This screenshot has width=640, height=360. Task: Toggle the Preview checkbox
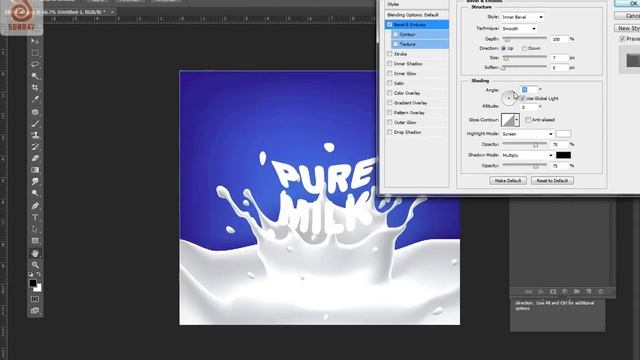pyautogui.click(x=622, y=39)
